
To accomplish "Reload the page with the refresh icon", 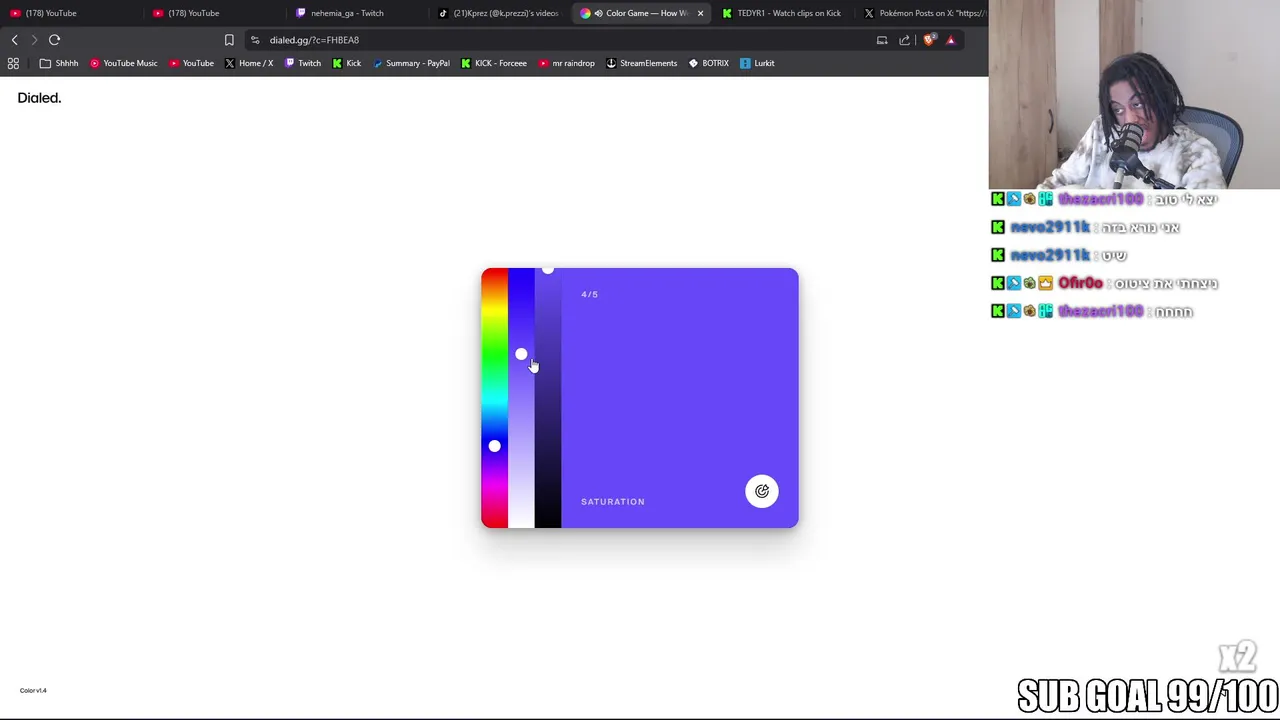I will click(x=54, y=40).
